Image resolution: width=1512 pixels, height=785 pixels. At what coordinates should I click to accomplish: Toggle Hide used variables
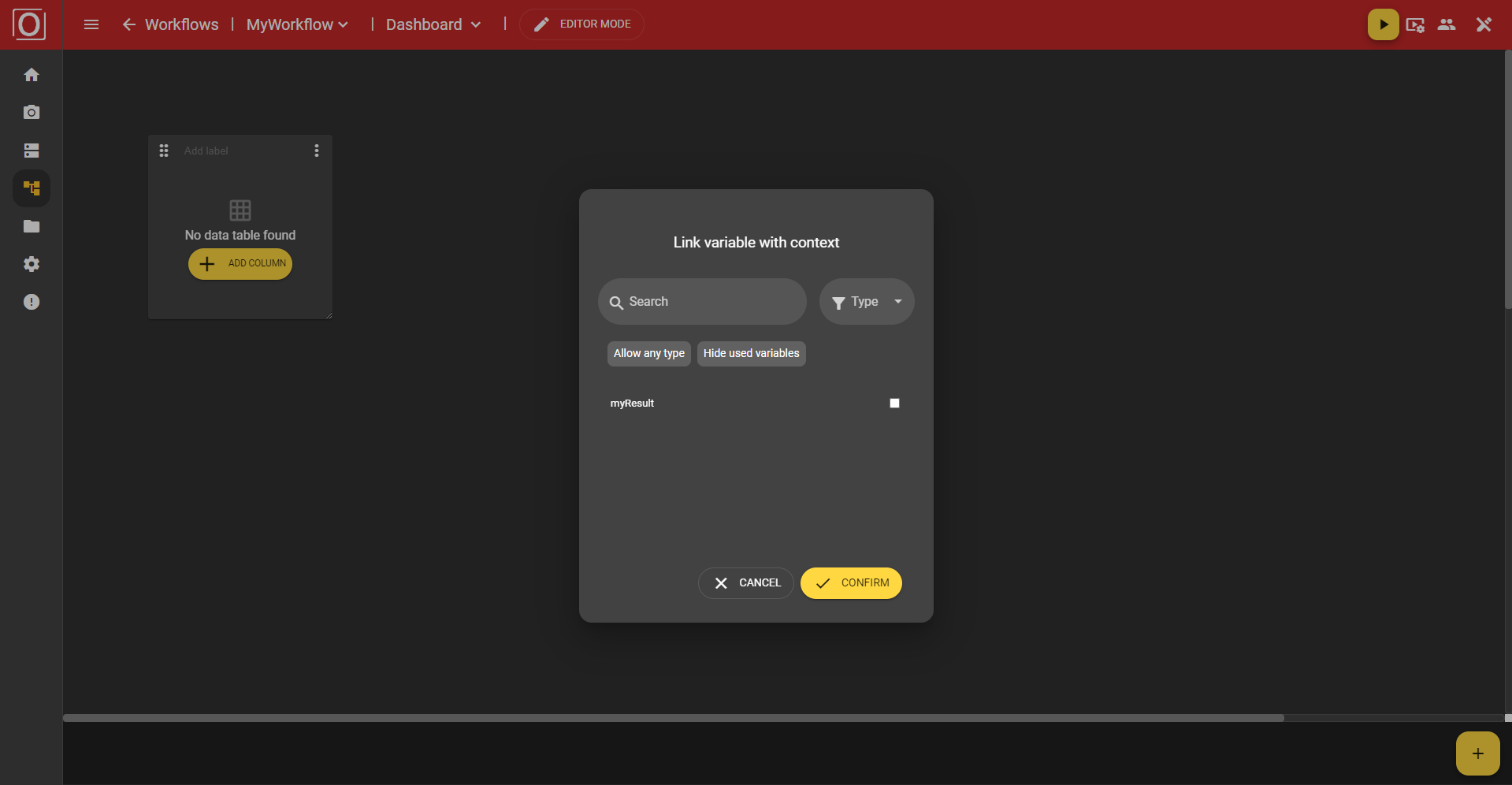750,353
